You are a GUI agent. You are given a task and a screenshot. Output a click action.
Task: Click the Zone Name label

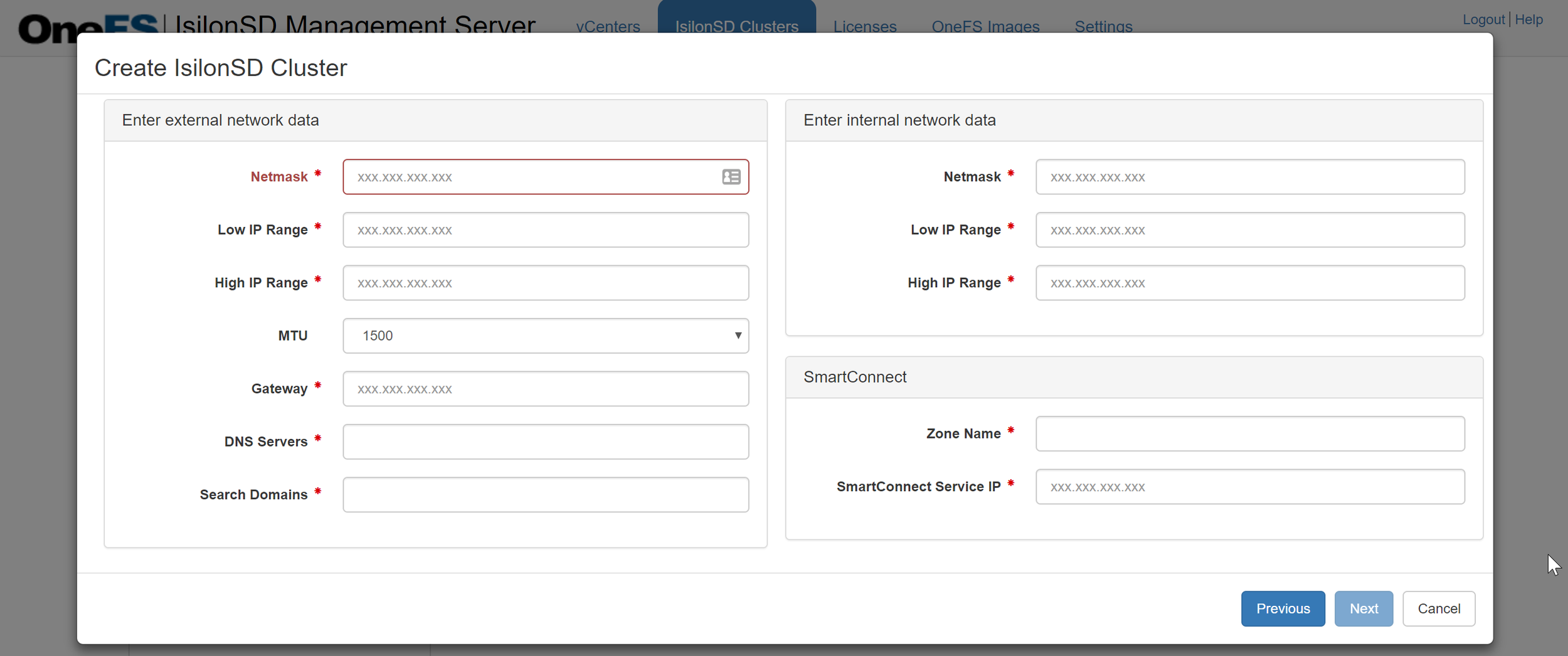[963, 433]
